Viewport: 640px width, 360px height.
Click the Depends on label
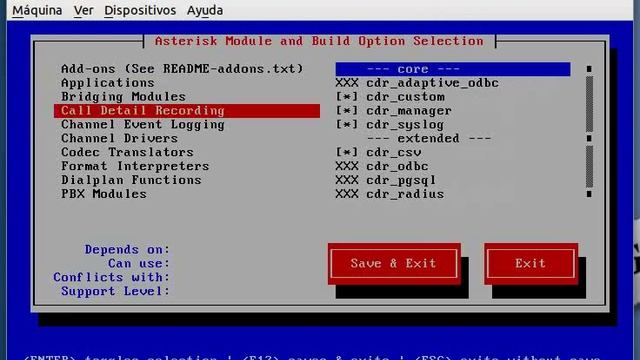tap(127, 249)
